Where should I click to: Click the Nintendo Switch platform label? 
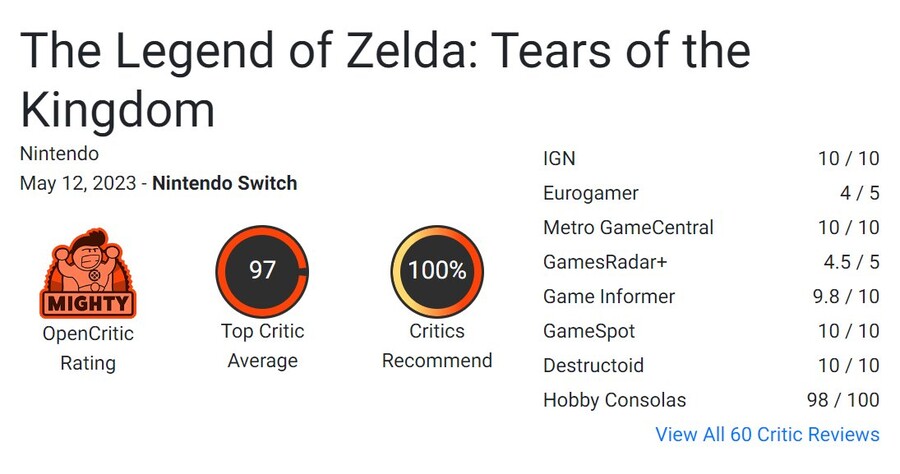pyautogui.click(x=224, y=183)
